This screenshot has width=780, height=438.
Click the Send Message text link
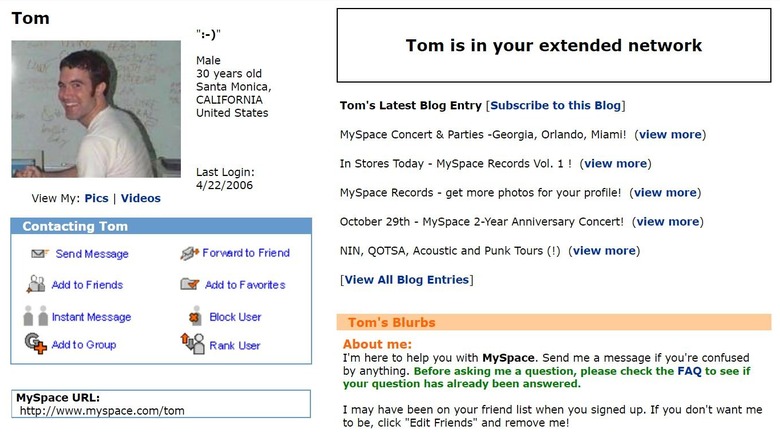92,254
